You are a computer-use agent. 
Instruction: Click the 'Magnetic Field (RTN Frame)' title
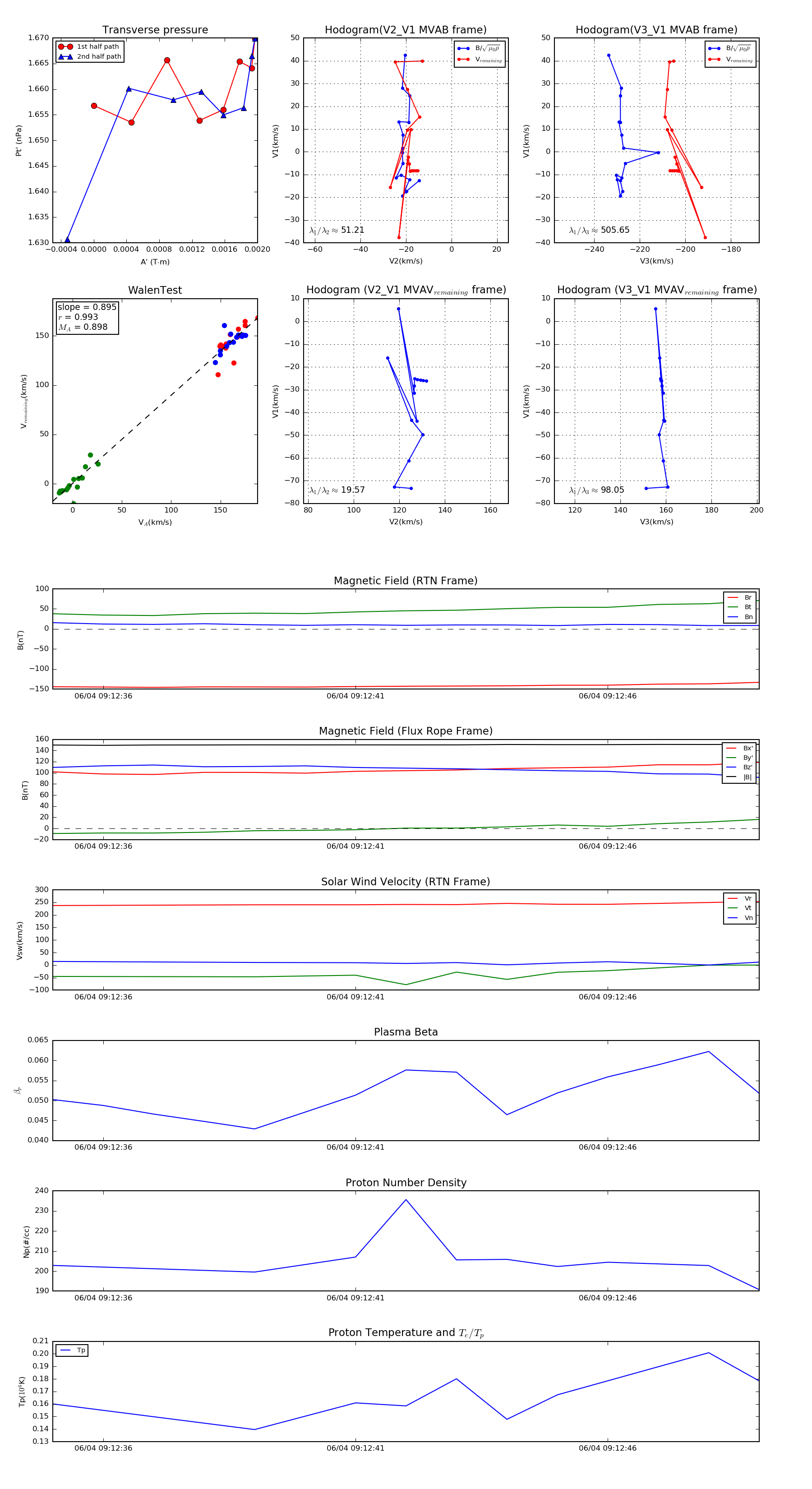[x=406, y=581]
